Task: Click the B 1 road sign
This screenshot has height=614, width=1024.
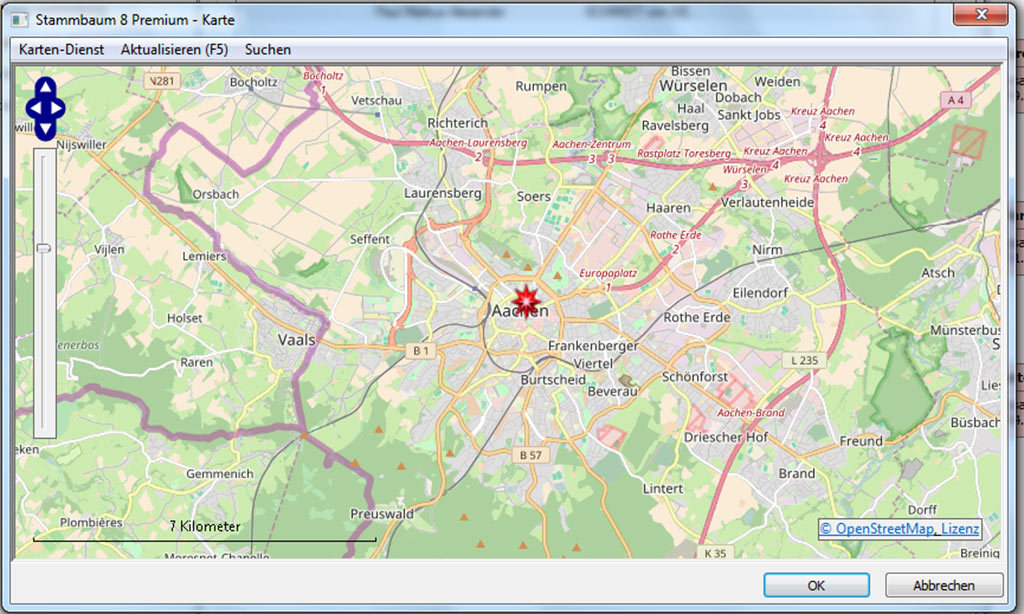Action: [x=421, y=351]
